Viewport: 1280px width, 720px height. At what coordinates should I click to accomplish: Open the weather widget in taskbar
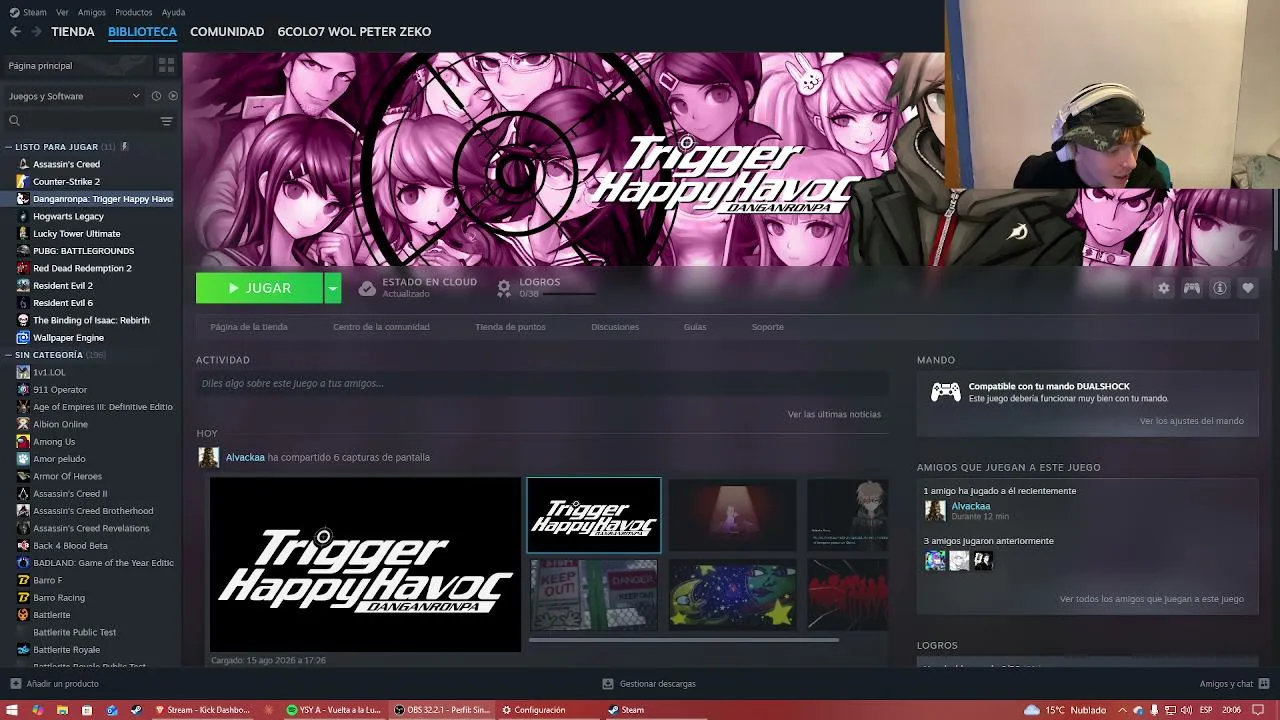pyautogui.click(x=1065, y=710)
